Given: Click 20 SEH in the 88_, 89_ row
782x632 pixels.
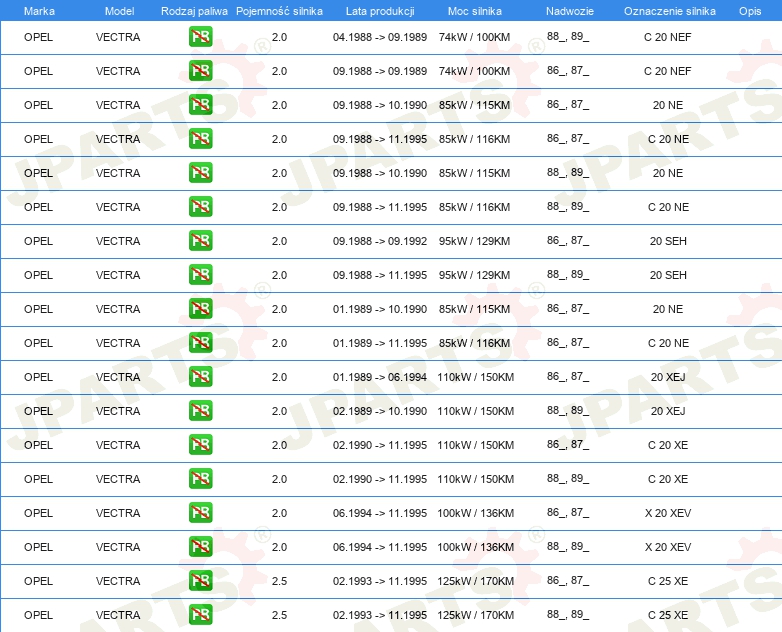Looking at the screenshot, I should coord(668,275).
